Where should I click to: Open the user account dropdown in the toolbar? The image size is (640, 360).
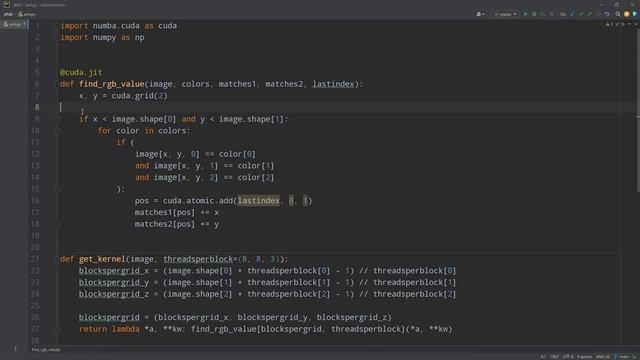pos(480,14)
